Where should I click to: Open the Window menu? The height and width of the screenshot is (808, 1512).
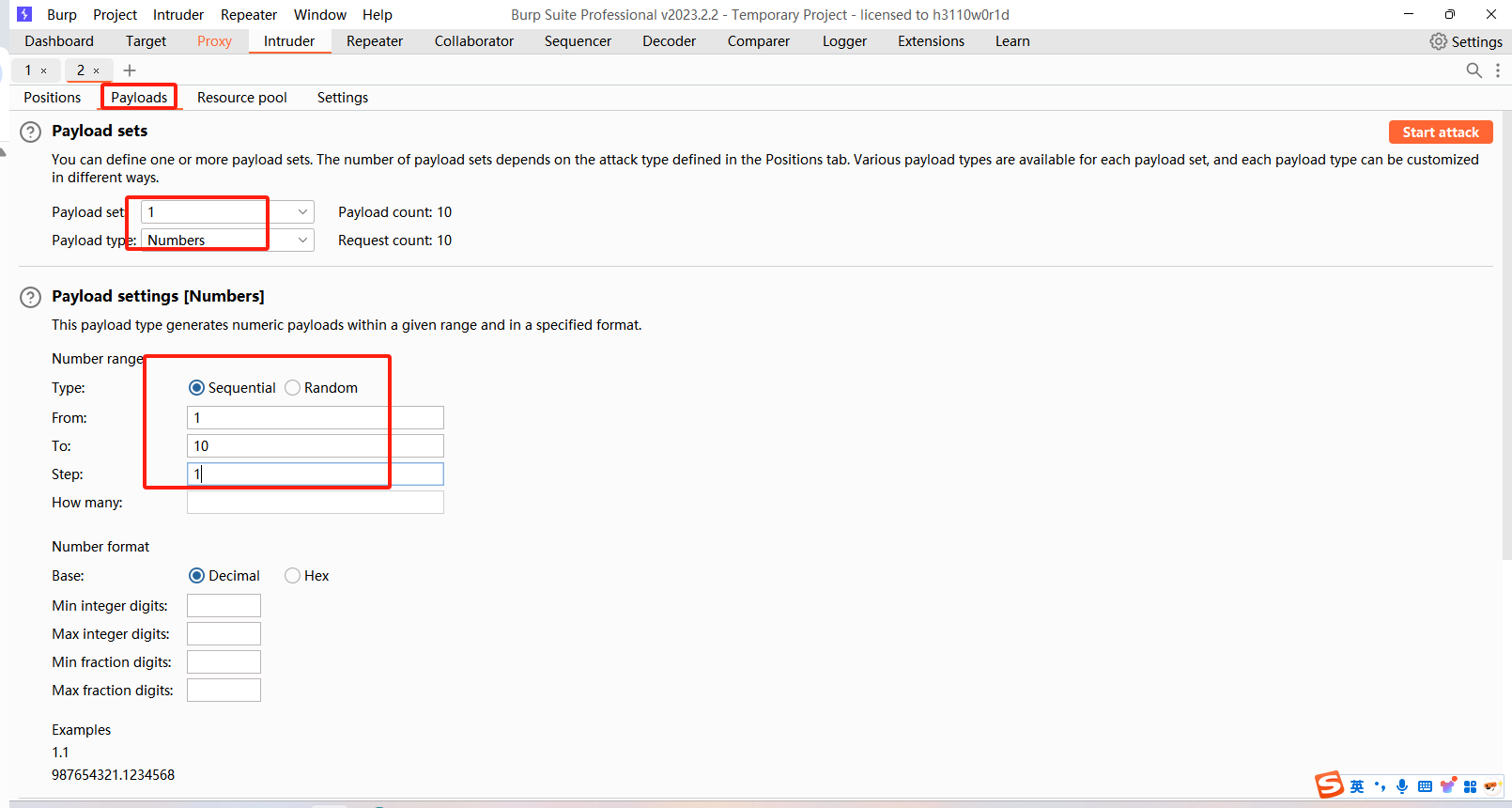(320, 15)
